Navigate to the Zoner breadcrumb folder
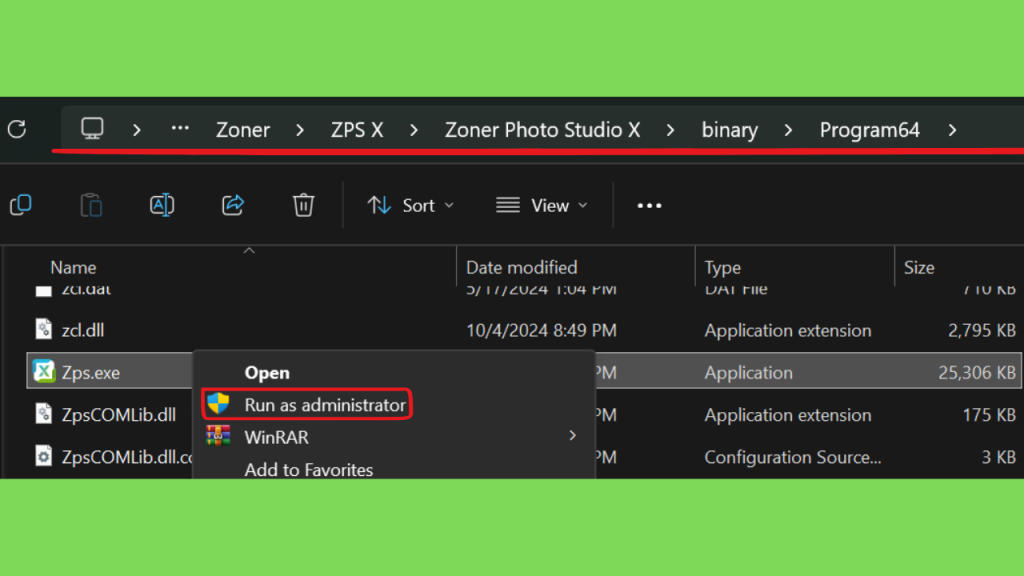This screenshot has height=576, width=1024. (243, 130)
